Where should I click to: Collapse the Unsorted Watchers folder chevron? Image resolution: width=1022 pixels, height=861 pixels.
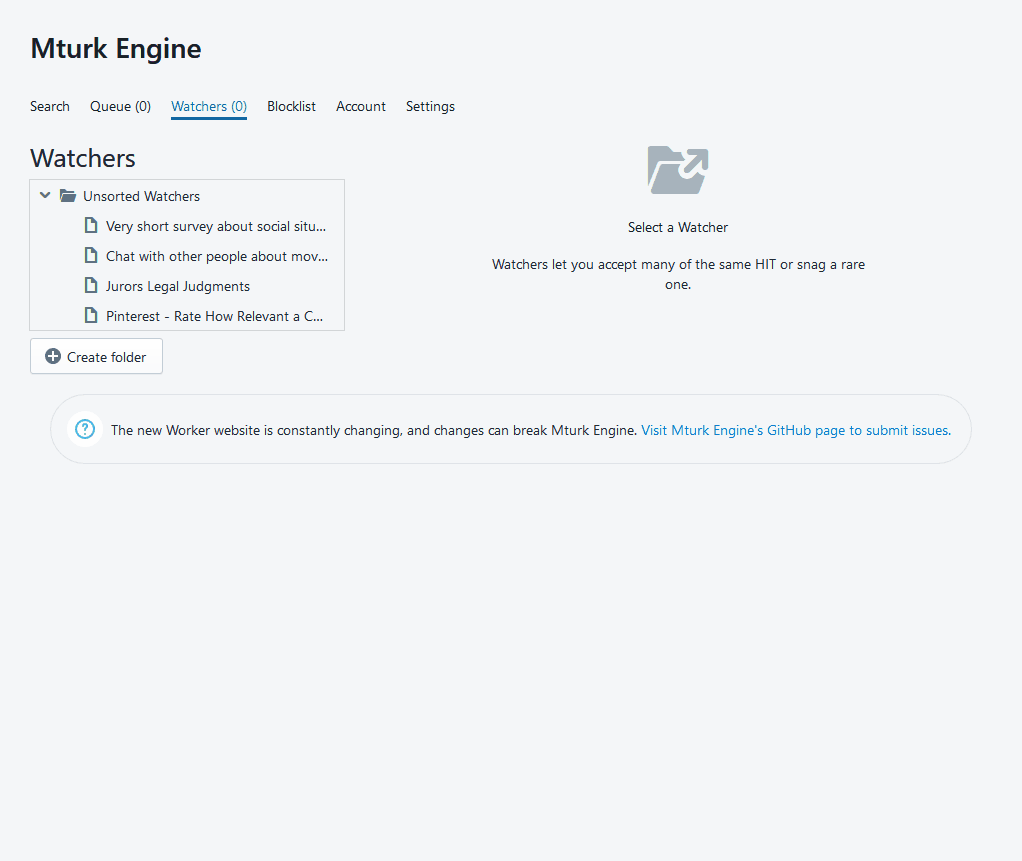pos(45,196)
